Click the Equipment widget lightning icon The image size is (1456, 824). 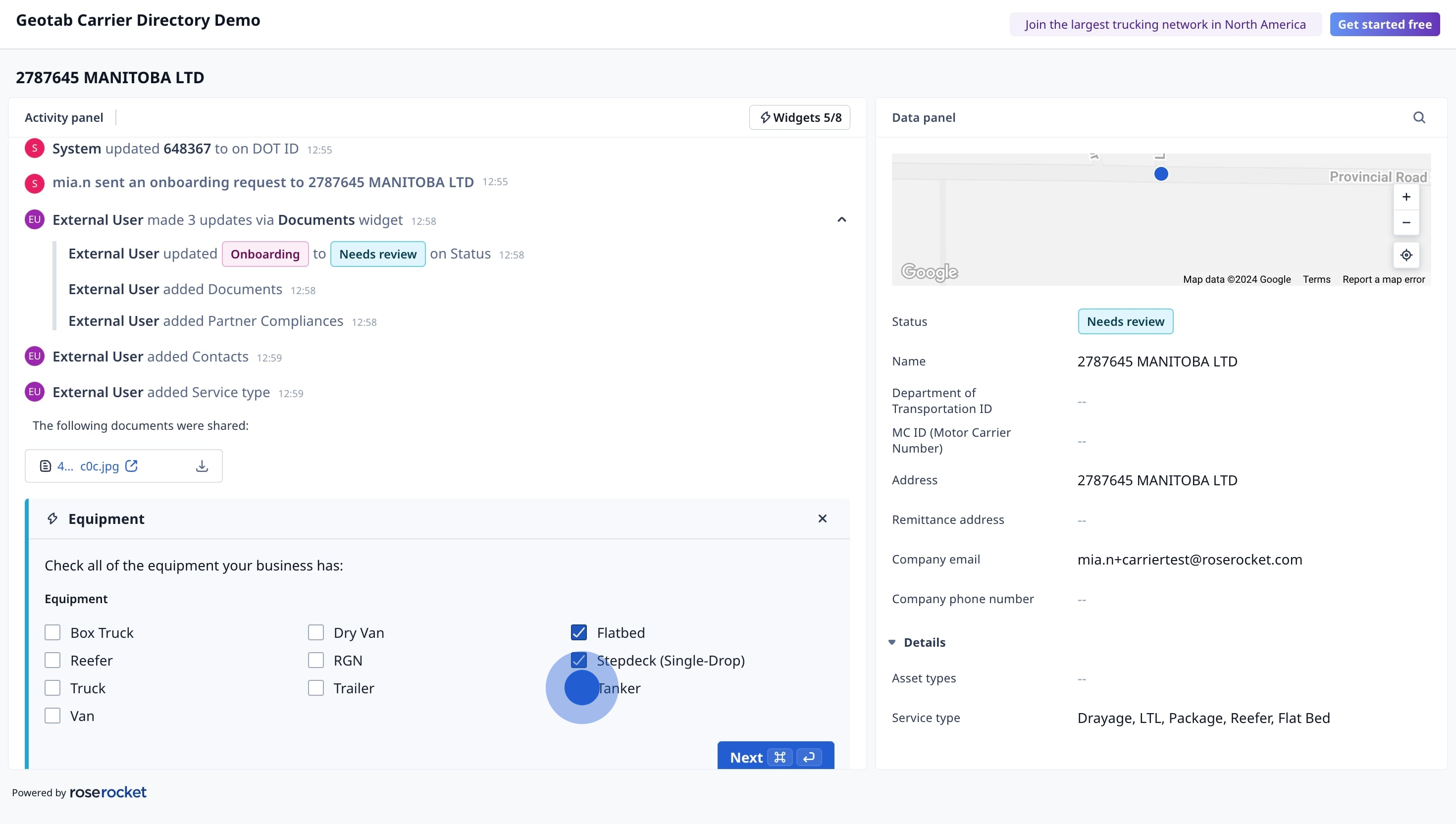[x=52, y=518]
